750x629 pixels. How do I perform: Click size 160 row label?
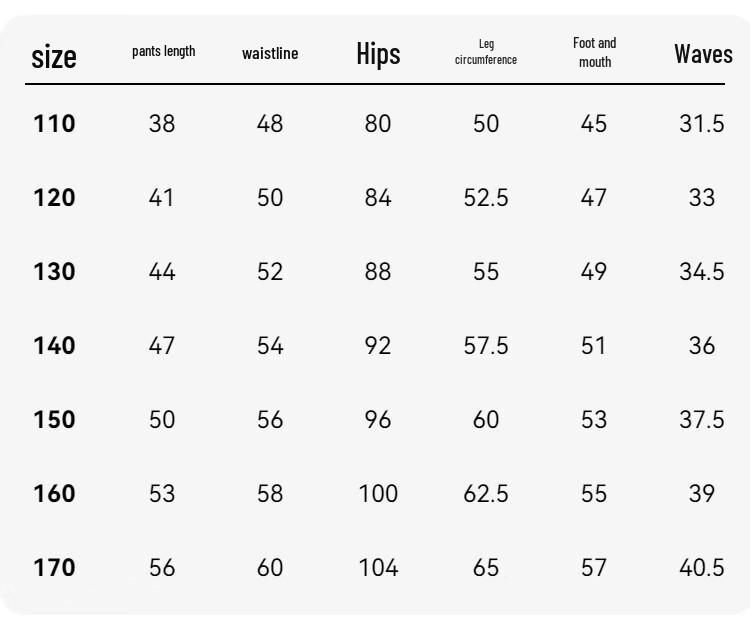(x=54, y=493)
